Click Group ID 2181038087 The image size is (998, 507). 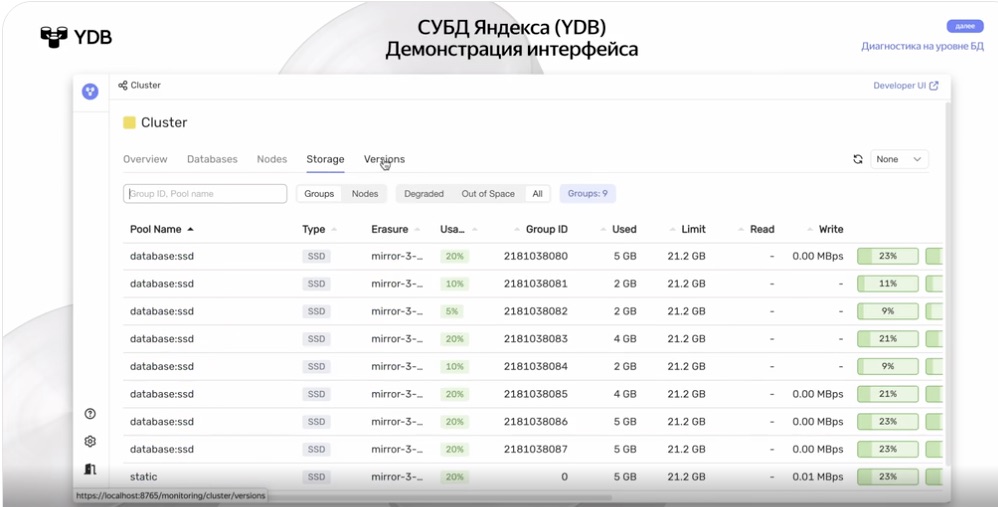tap(536, 449)
